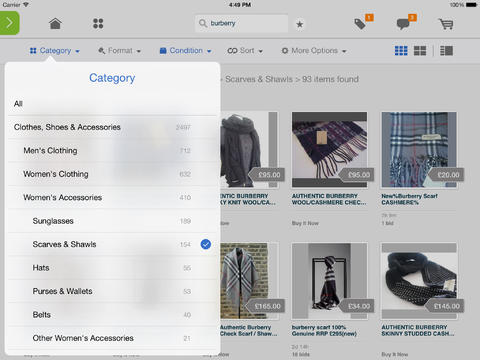
Task: Open the Category filter dropdown
Action: [55, 51]
